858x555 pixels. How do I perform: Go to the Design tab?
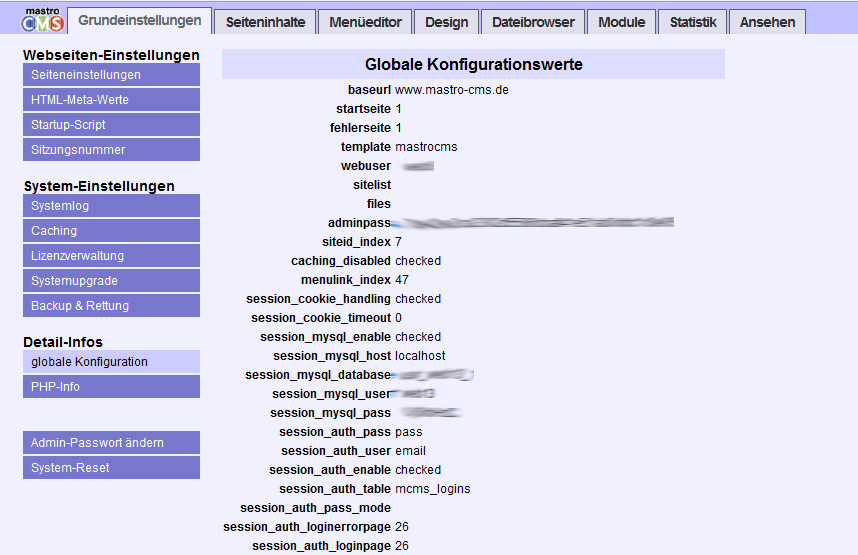pos(447,22)
